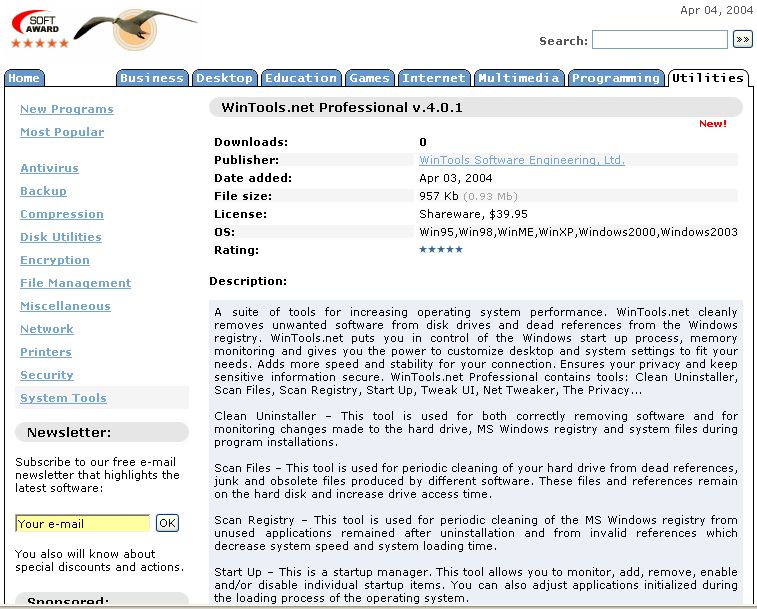757x609 pixels.
Task: Open the Network category link
Action: pos(47,329)
